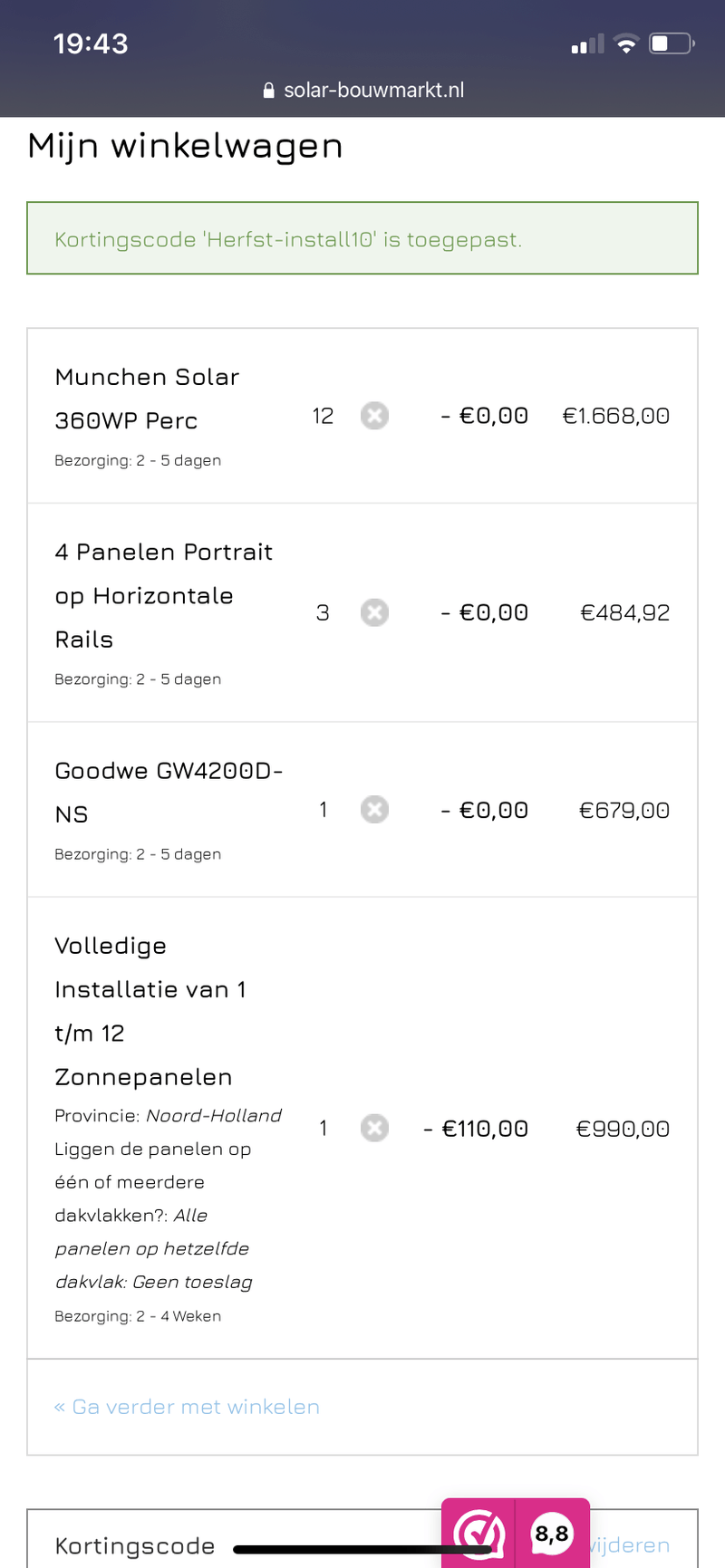
Task: Click the Herfst-install10 discount confirmation banner
Action: click(362, 238)
